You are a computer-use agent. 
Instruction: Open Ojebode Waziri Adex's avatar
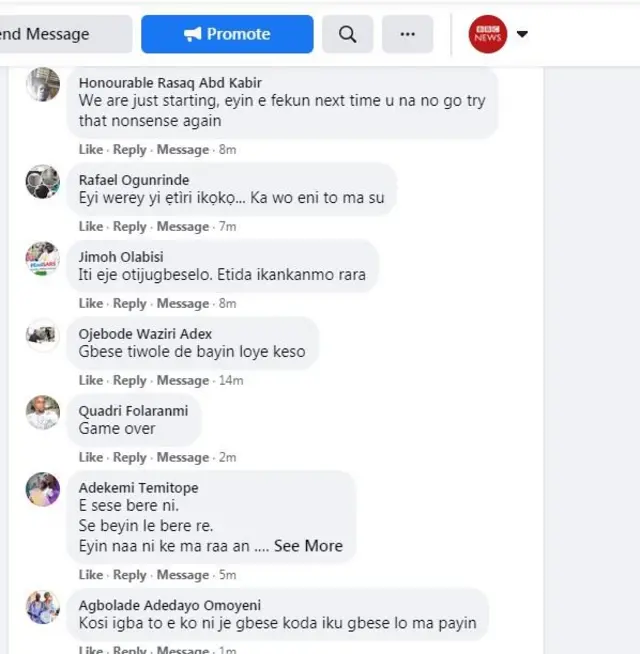click(x=43, y=335)
